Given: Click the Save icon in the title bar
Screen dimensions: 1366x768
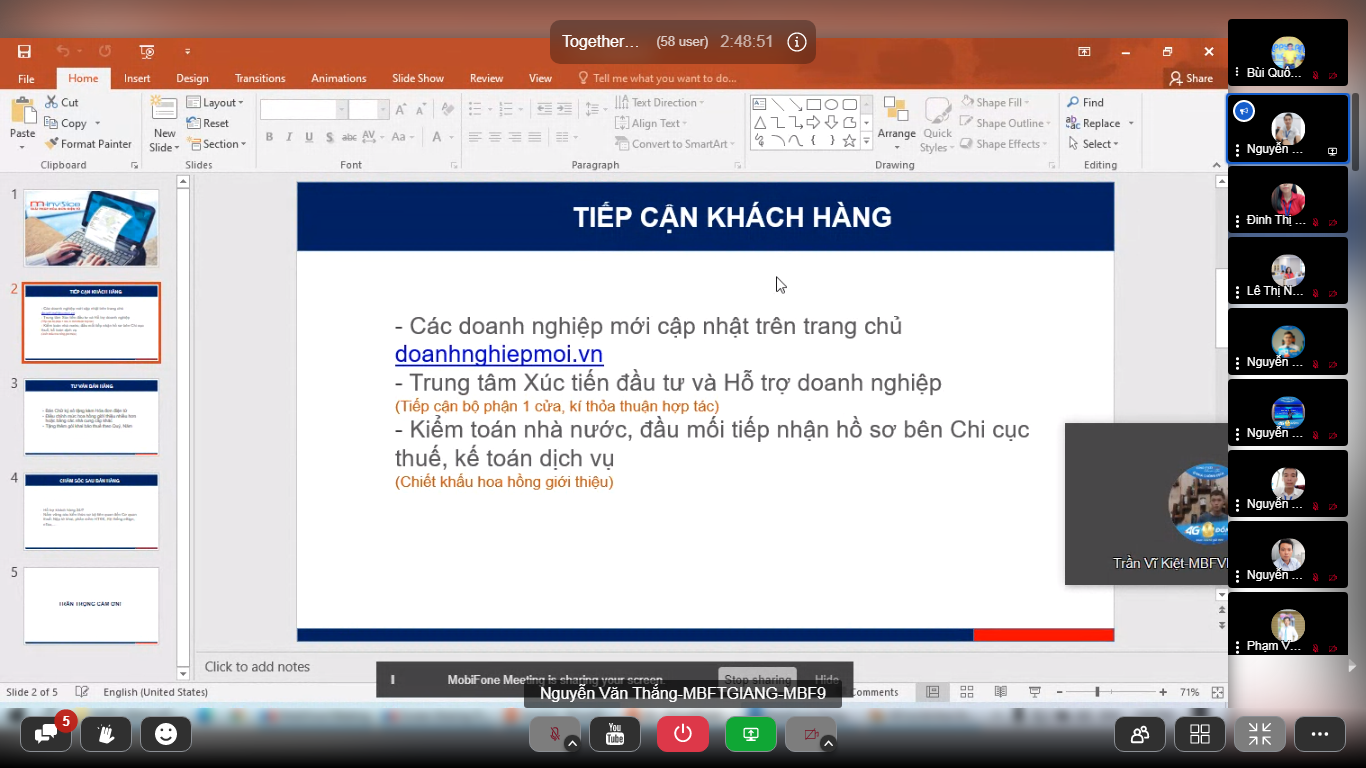Looking at the screenshot, I should point(24,51).
